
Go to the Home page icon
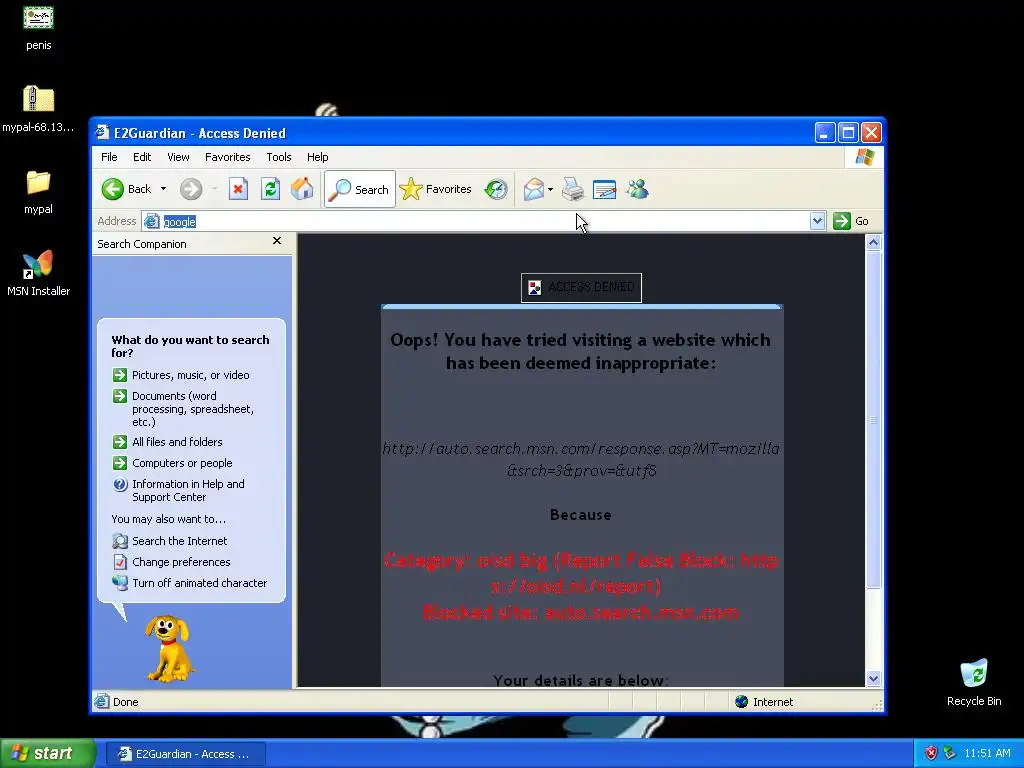pos(302,189)
